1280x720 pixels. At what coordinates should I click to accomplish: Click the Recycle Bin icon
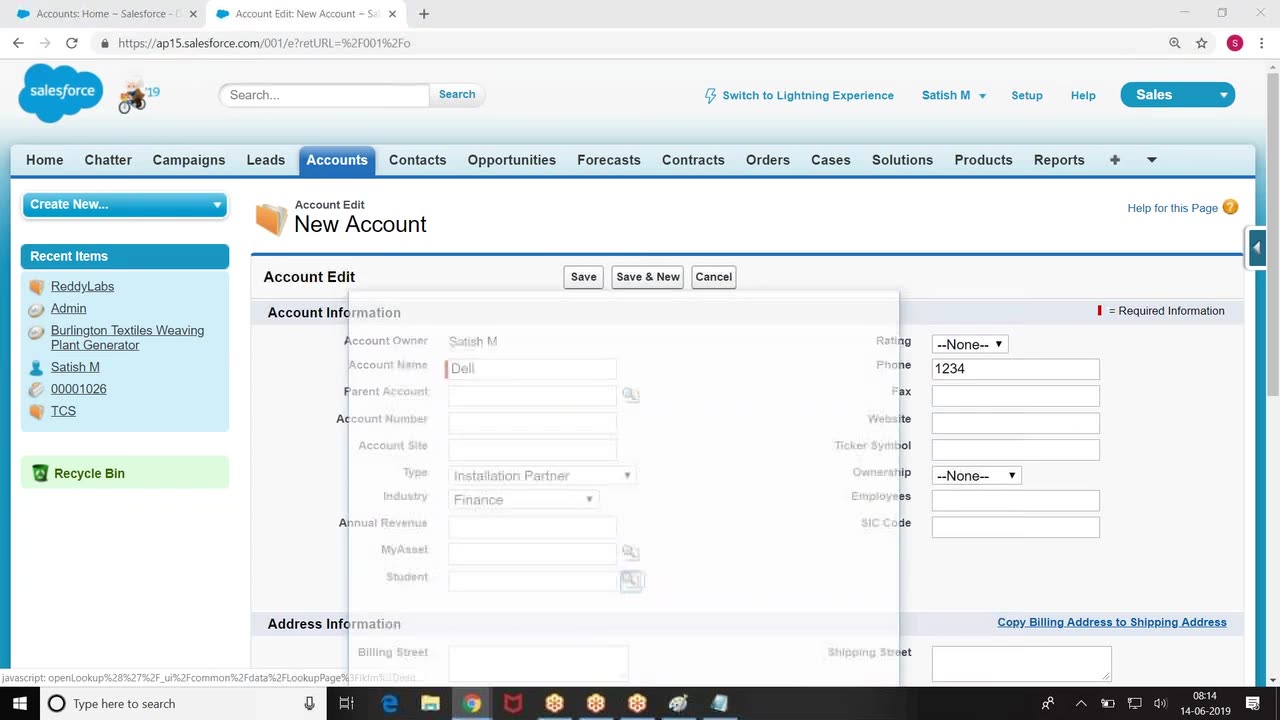tap(40, 473)
